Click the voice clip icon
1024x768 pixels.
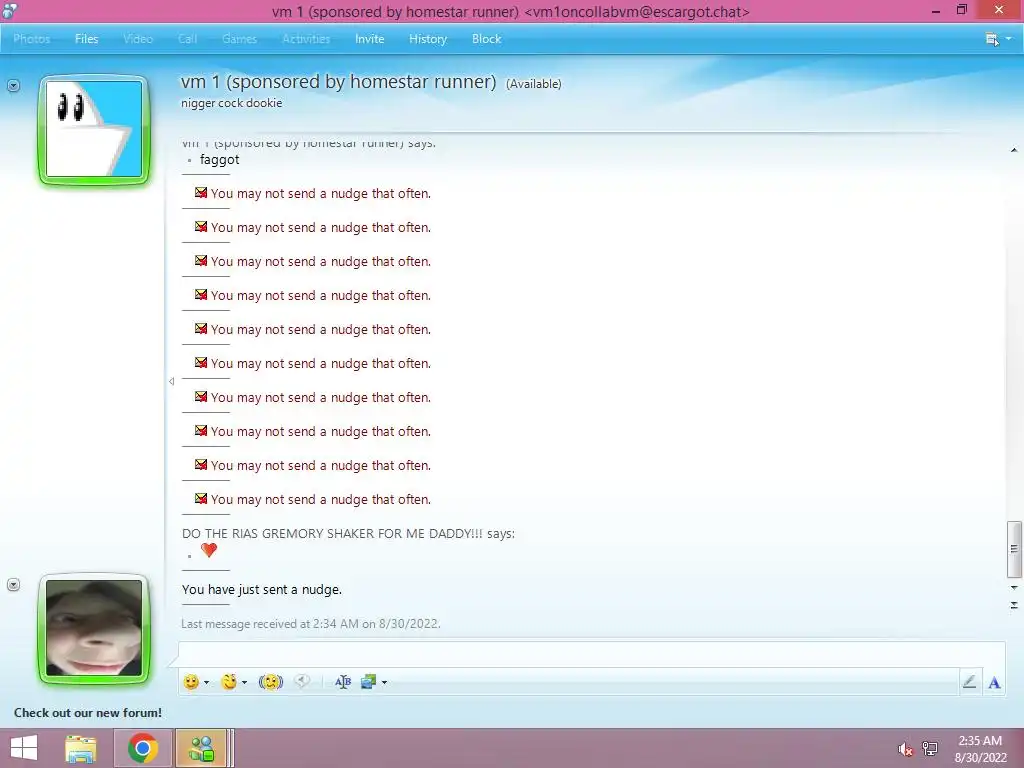302,682
